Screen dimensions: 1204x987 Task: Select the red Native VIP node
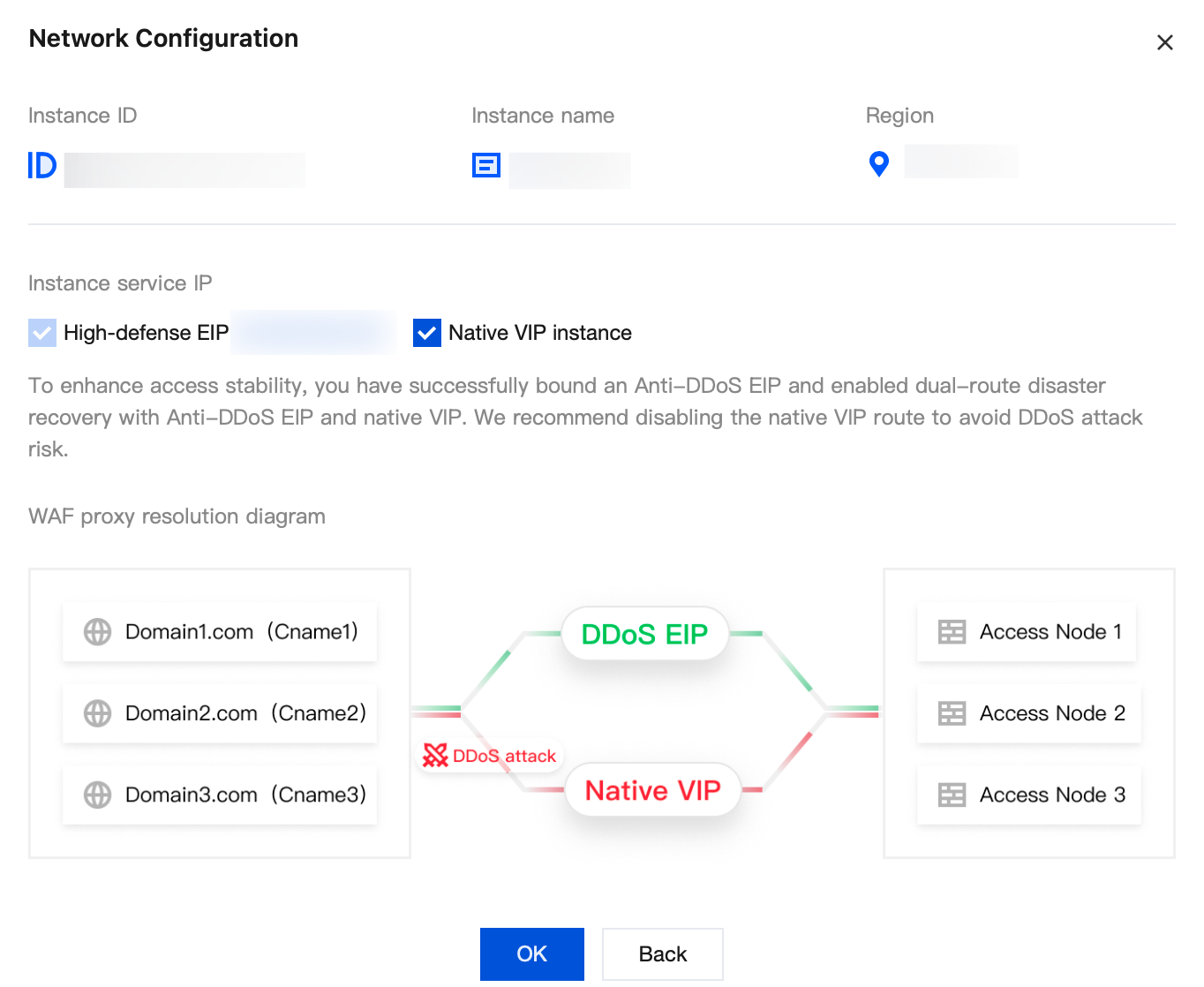coord(652,790)
